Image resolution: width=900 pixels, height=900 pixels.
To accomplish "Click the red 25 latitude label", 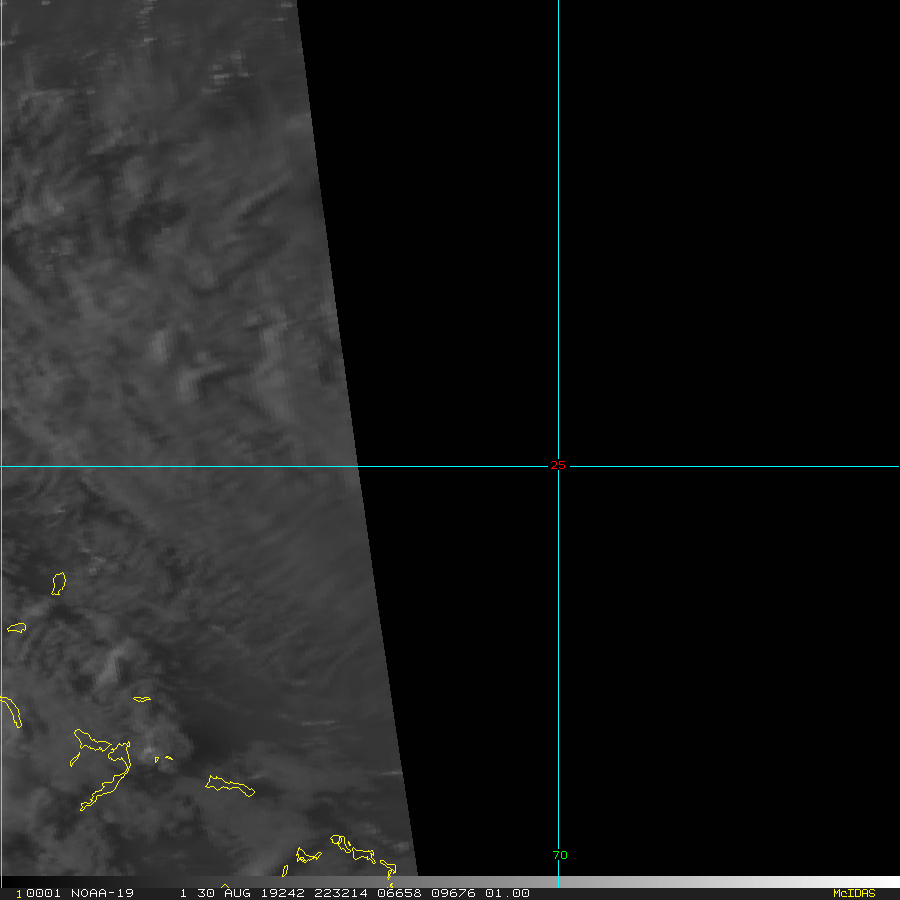I will tap(558, 466).
